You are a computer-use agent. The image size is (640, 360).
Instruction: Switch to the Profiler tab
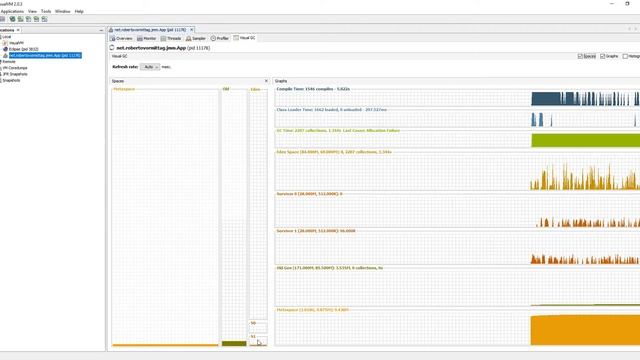click(x=220, y=38)
